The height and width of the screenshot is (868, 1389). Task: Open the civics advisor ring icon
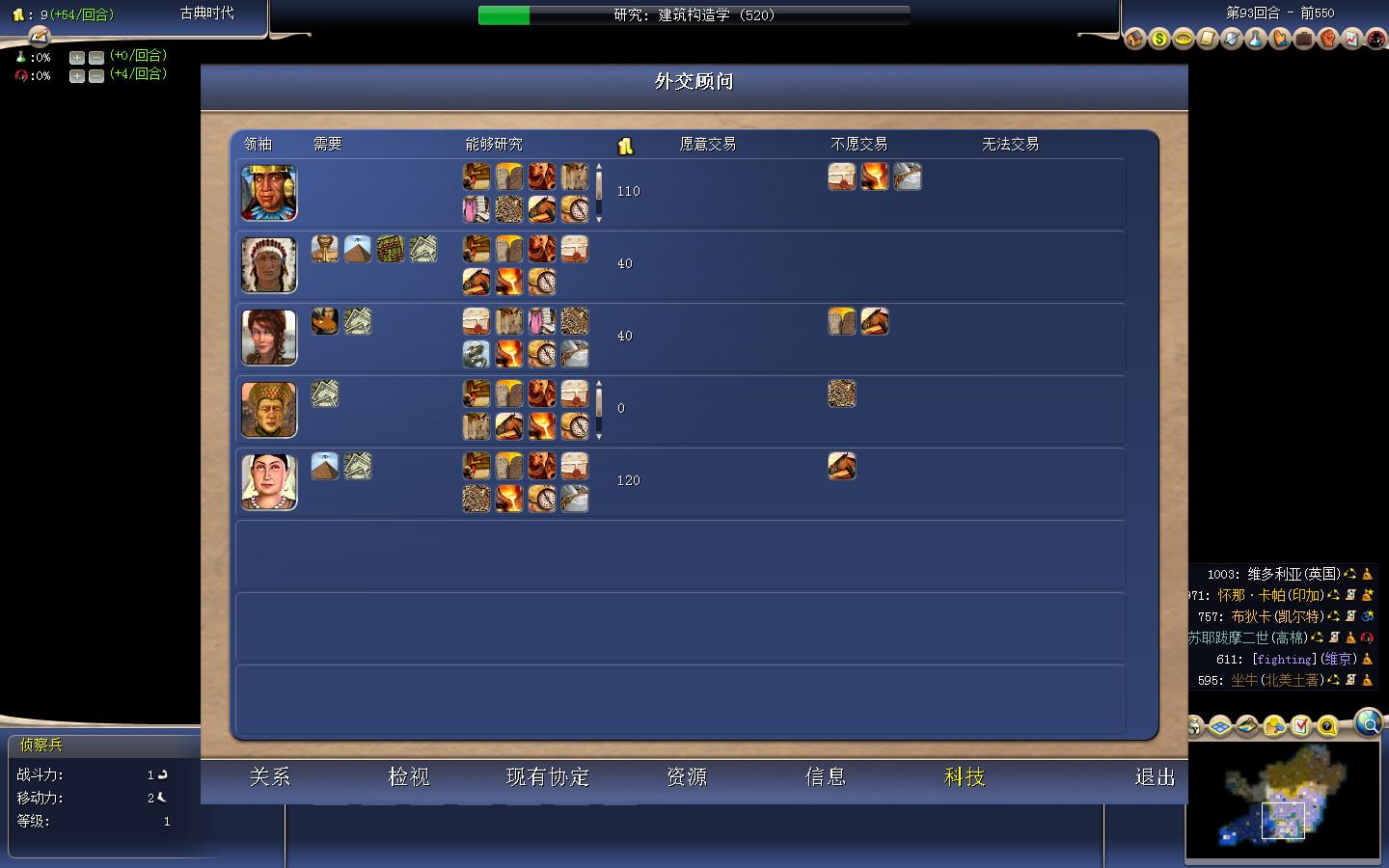[1183, 40]
